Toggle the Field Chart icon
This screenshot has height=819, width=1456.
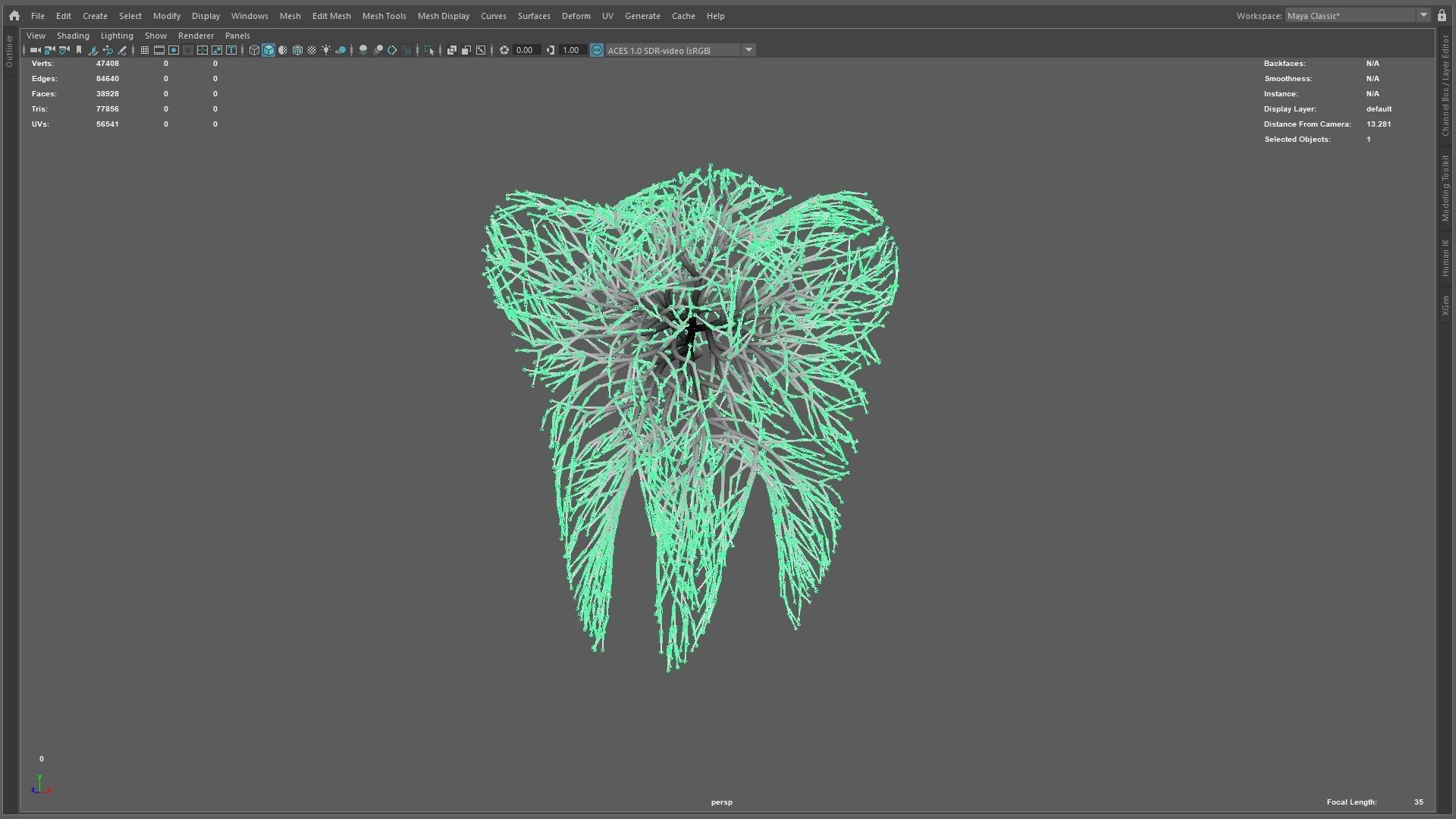202,50
